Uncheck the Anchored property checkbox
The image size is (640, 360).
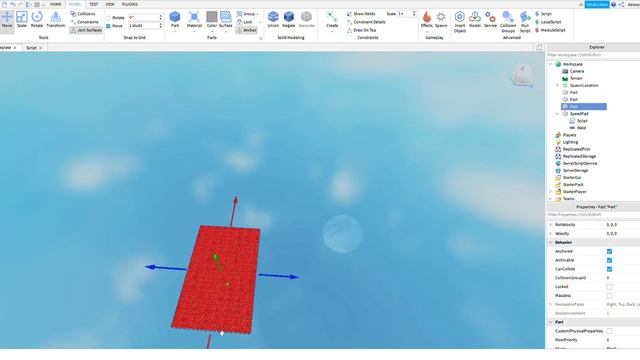click(x=609, y=251)
